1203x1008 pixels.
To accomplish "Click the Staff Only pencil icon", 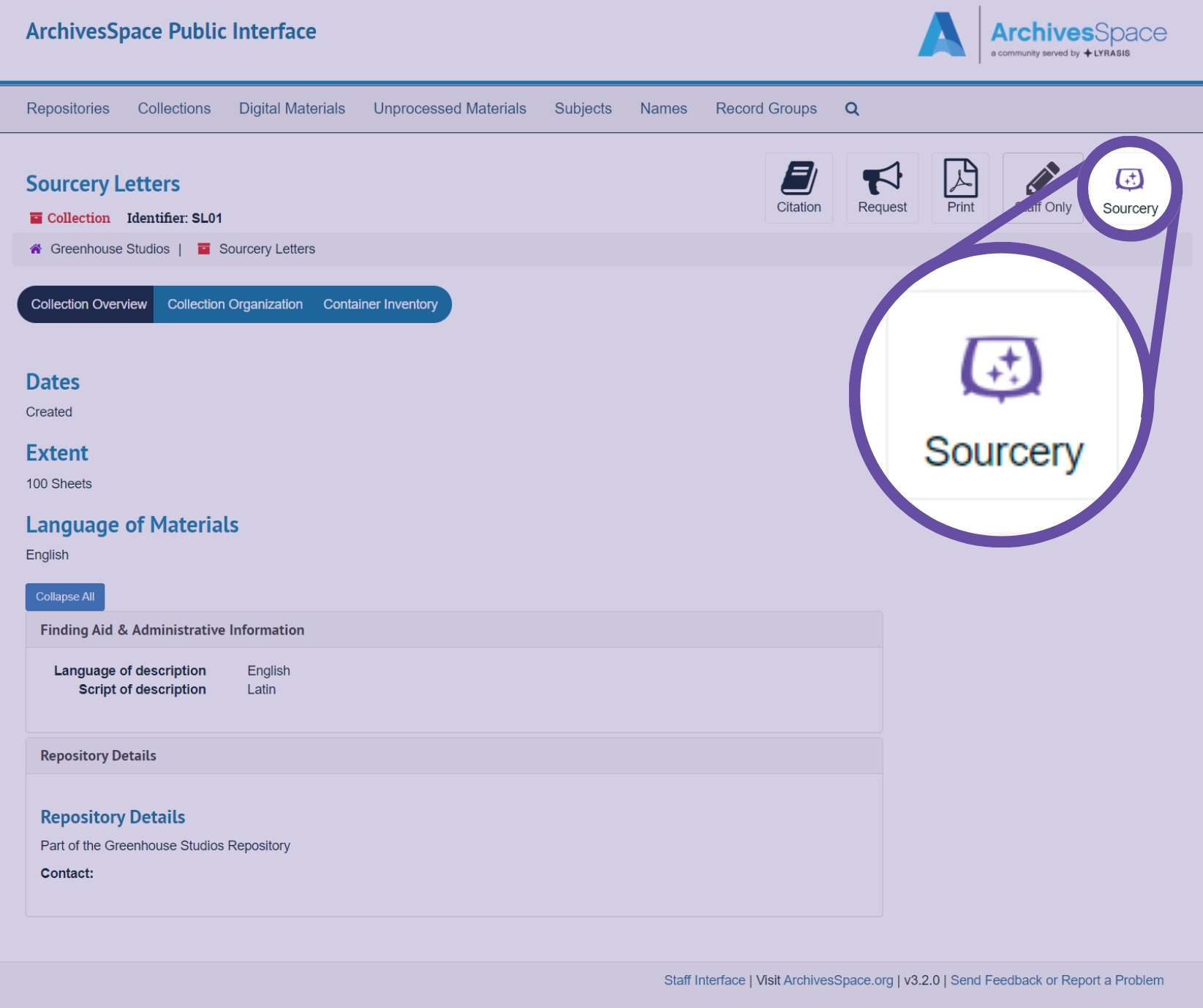I will click(x=1042, y=178).
